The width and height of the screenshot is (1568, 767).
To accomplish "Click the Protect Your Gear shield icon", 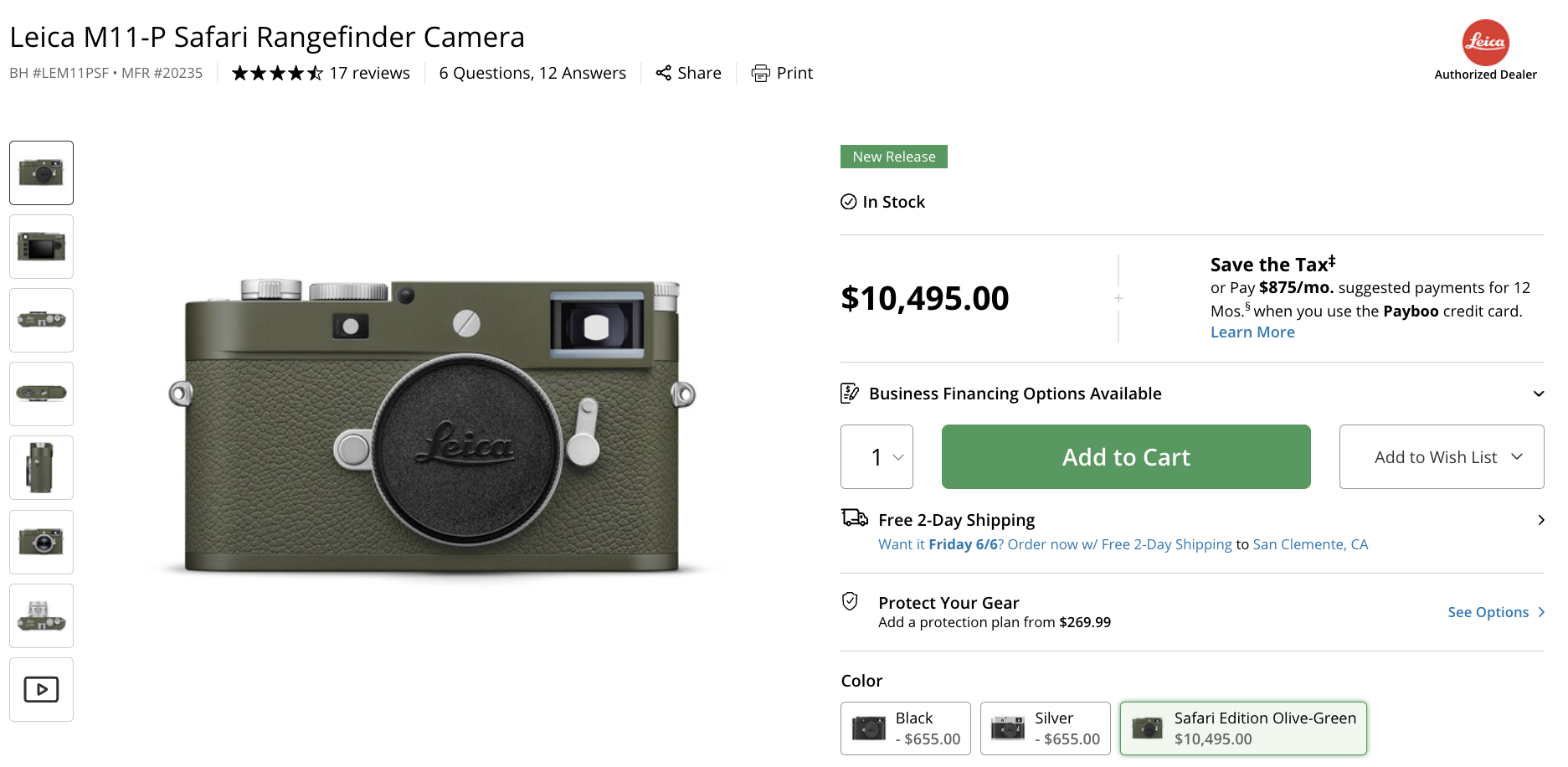I will (x=850, y=601).
